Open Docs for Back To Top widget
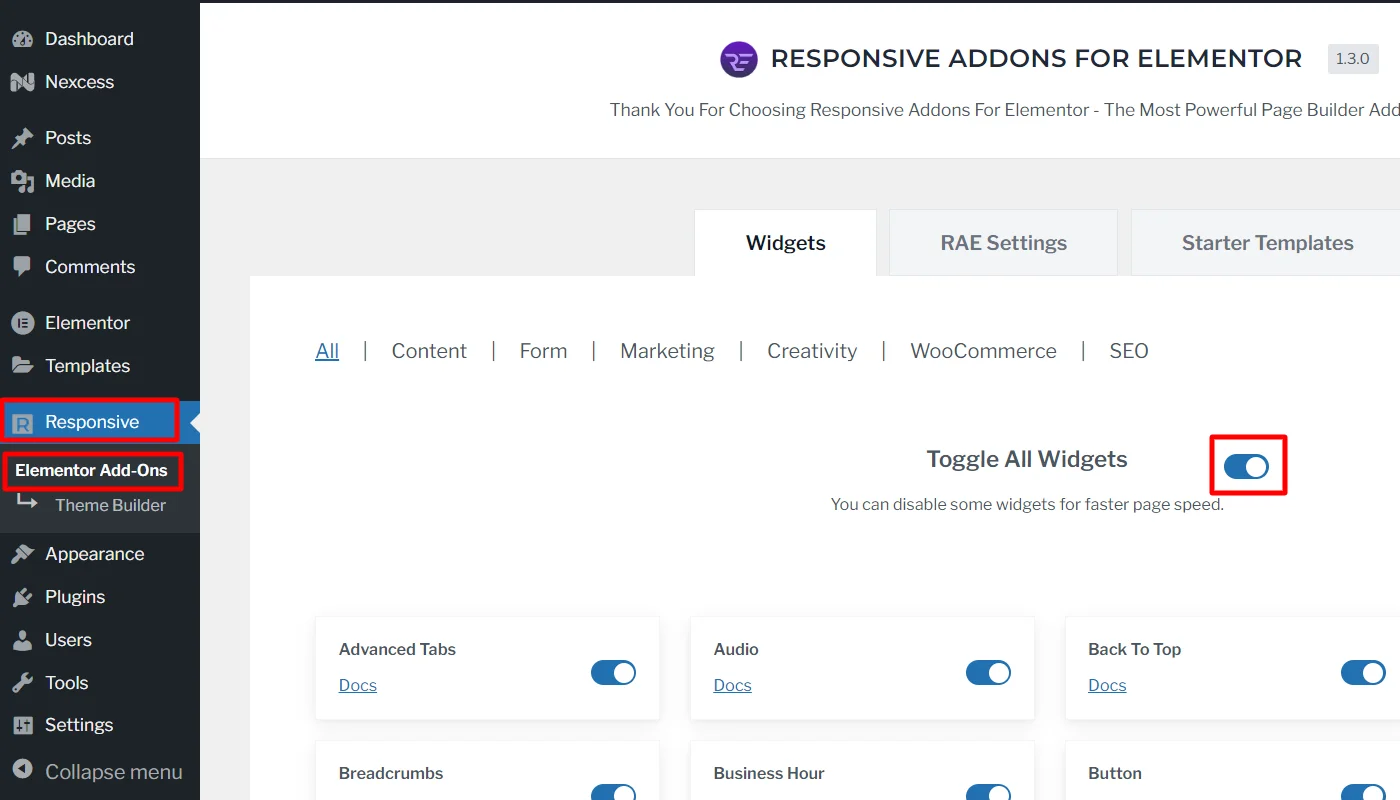 tap(1107, 685)
